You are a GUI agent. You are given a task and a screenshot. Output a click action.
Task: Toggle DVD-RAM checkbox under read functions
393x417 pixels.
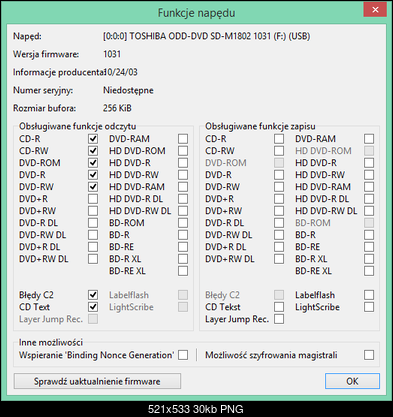[x=183, y=139]
